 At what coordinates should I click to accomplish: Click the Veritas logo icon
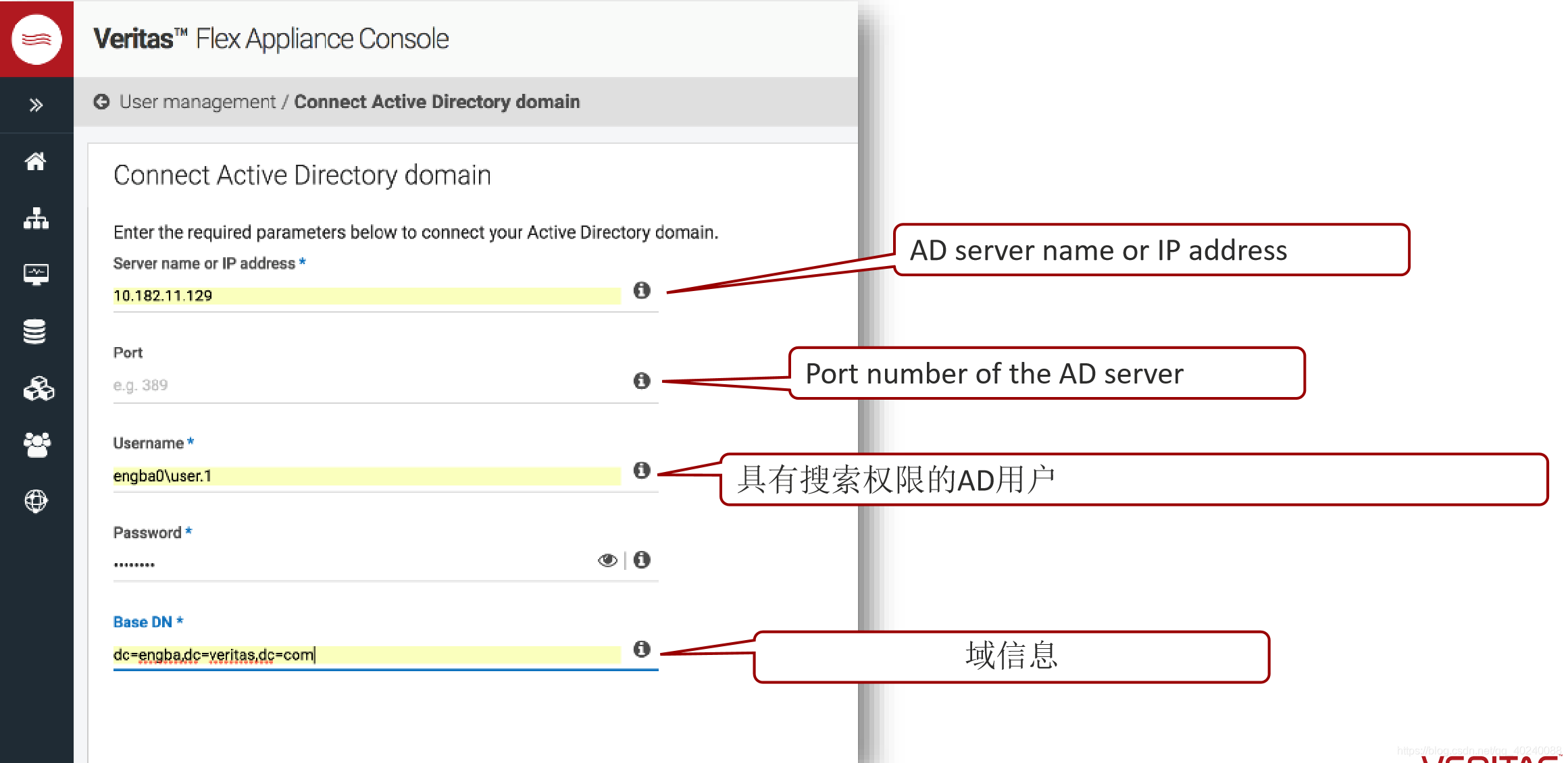[36, 39]
